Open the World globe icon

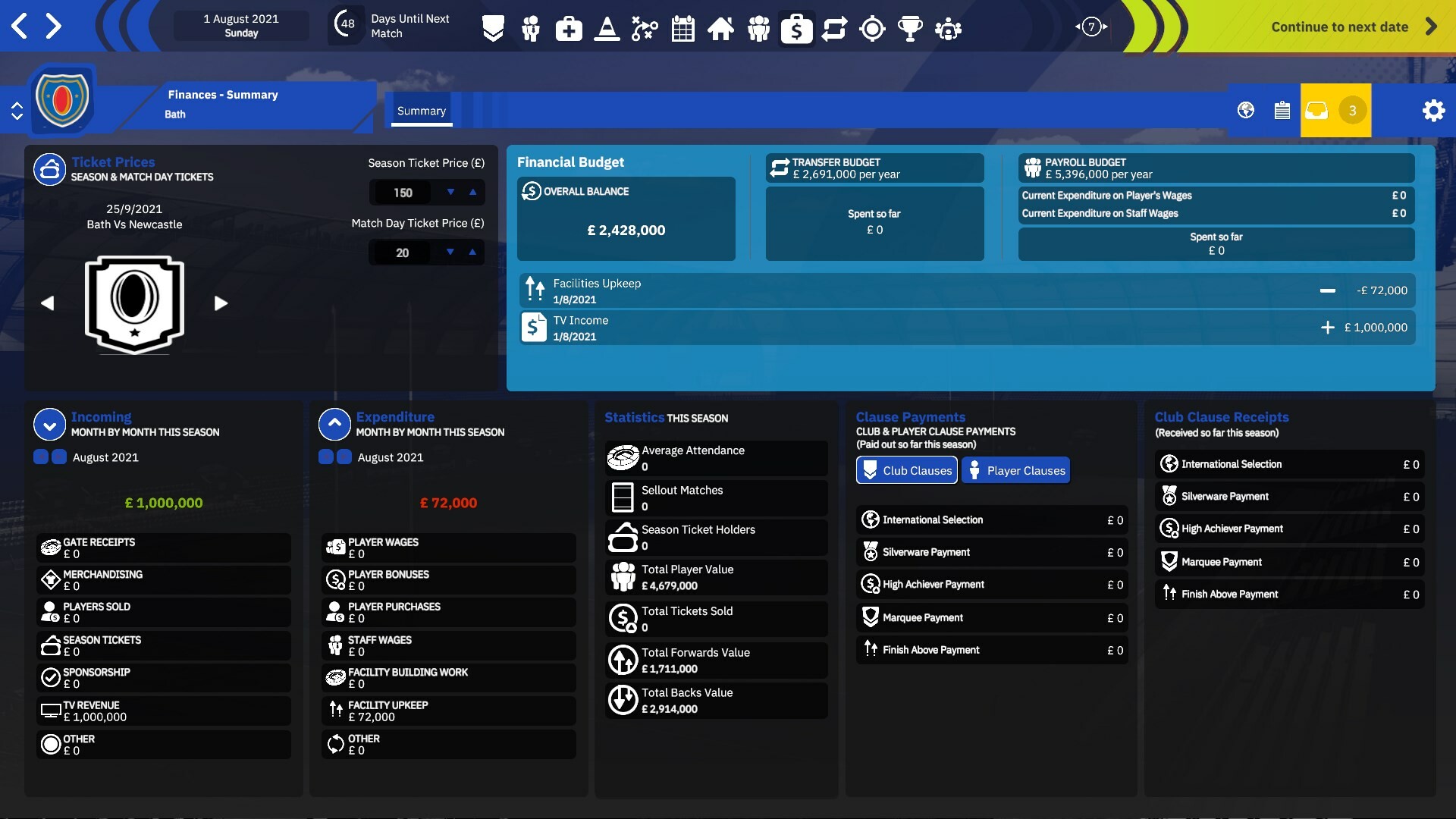click(1244, 110)
